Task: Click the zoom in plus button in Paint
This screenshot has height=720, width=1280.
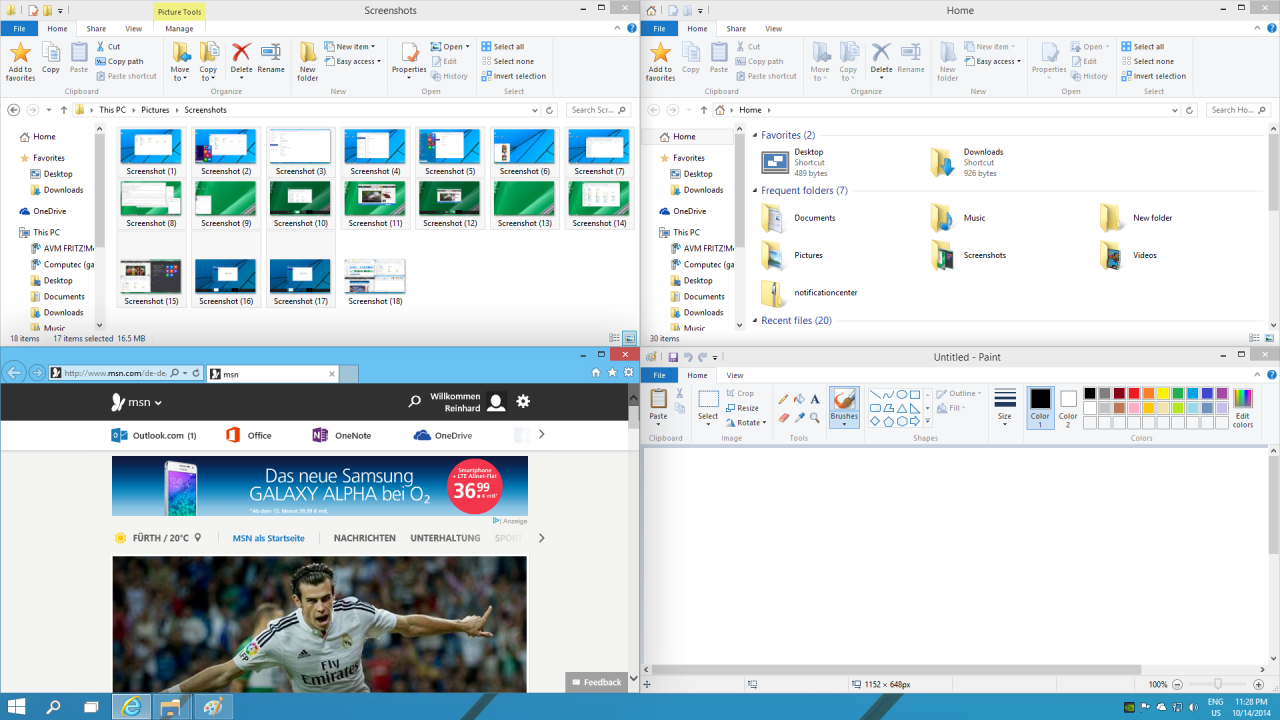Action: (x=1257, y=684)
